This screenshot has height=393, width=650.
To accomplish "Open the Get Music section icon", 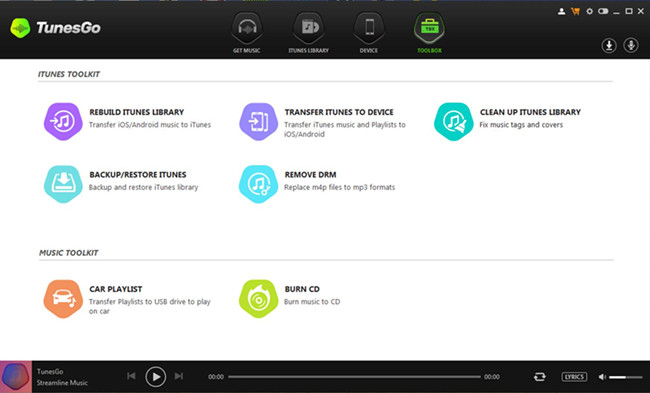I will 247,28.
